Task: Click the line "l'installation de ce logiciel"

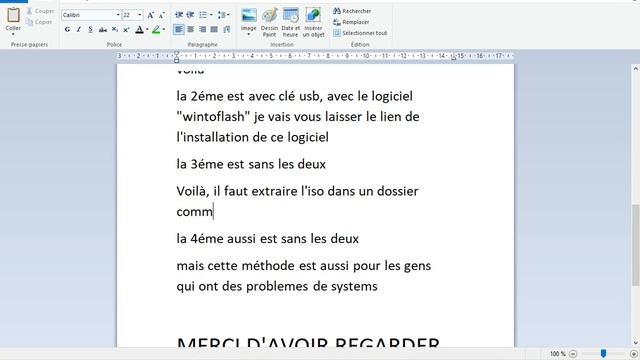Action: (252, 137)
